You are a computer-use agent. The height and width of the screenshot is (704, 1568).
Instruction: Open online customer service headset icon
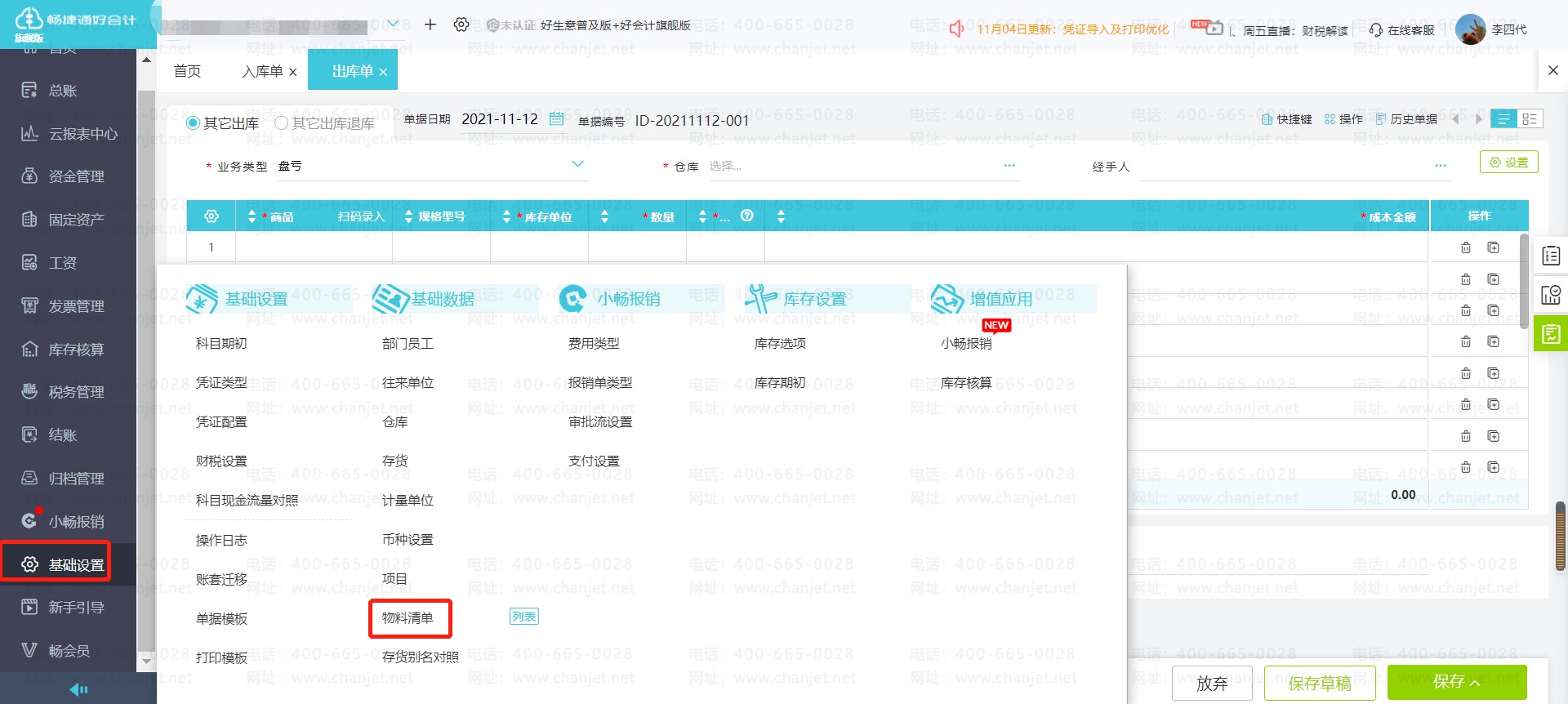[x=1376, y=30]
